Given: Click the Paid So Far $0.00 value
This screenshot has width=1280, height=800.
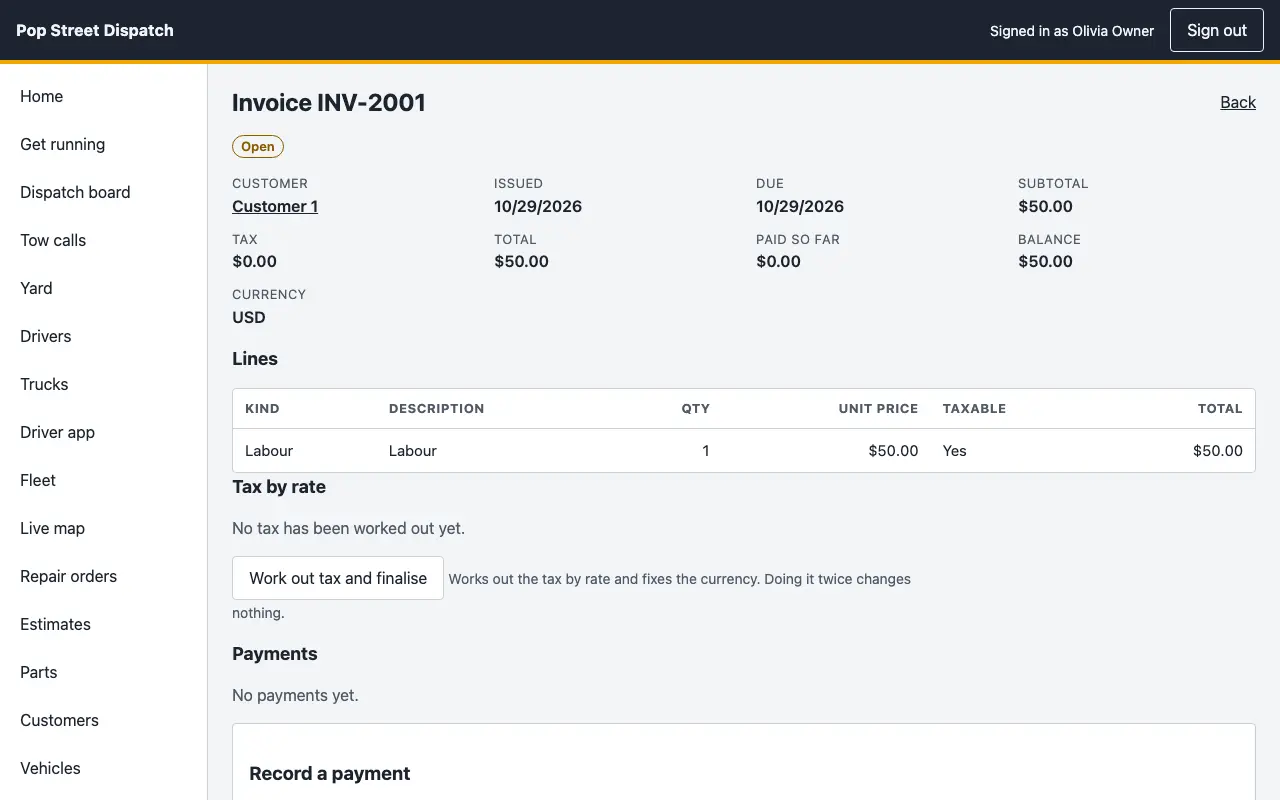Looking at the screenshot, I should [778, 262].
